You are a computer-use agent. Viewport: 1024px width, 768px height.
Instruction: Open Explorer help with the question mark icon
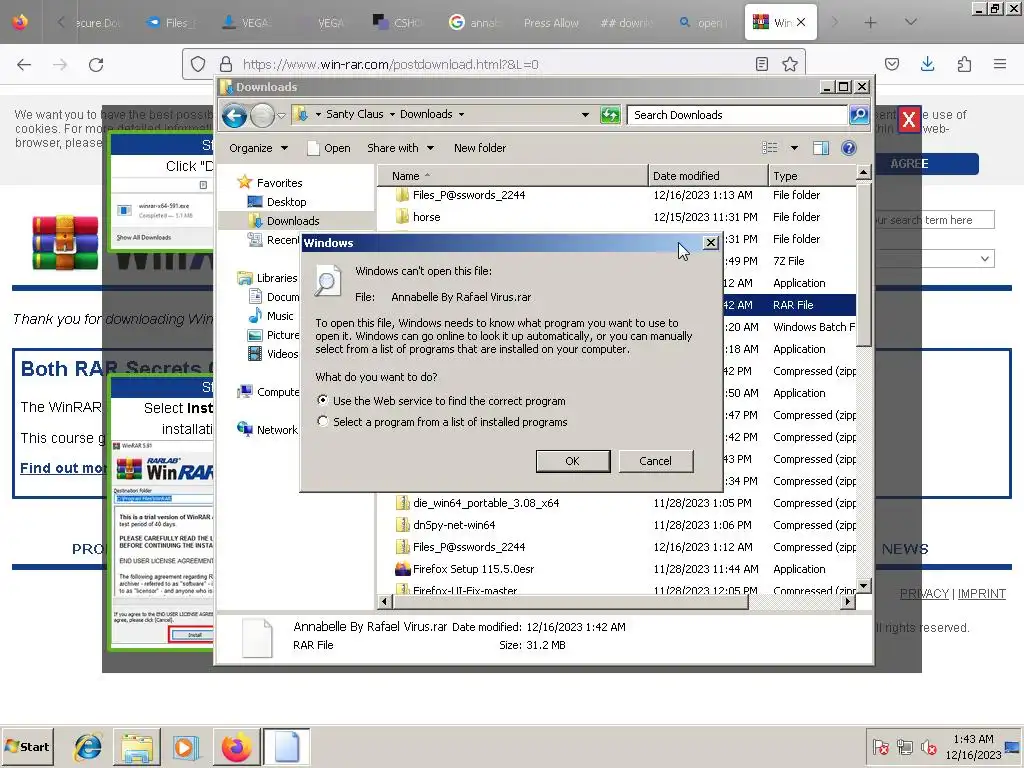pyautogui.click(x=848, y=148)
